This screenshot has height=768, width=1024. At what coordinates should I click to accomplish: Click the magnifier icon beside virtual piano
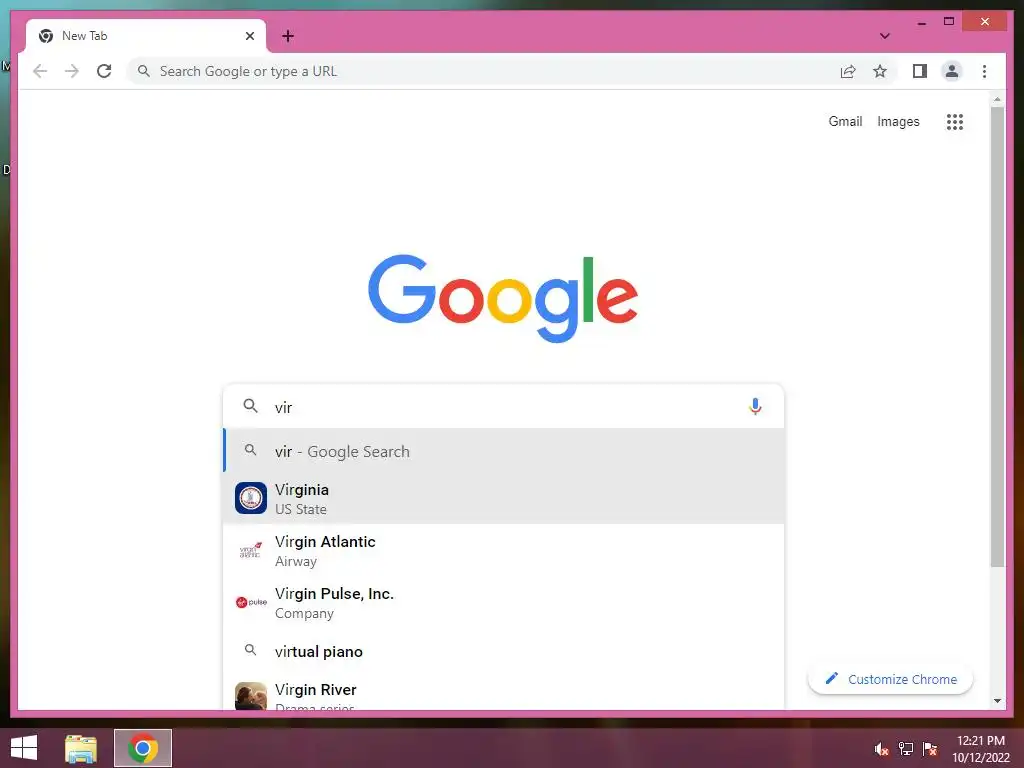[250, 650]
